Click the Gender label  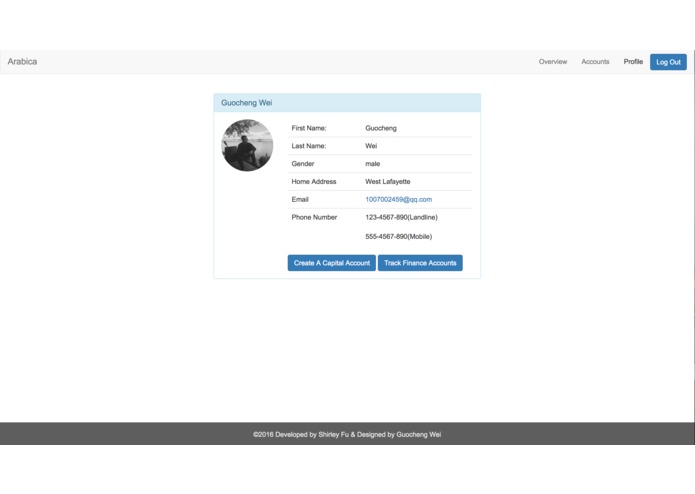[x=303, y=163]
